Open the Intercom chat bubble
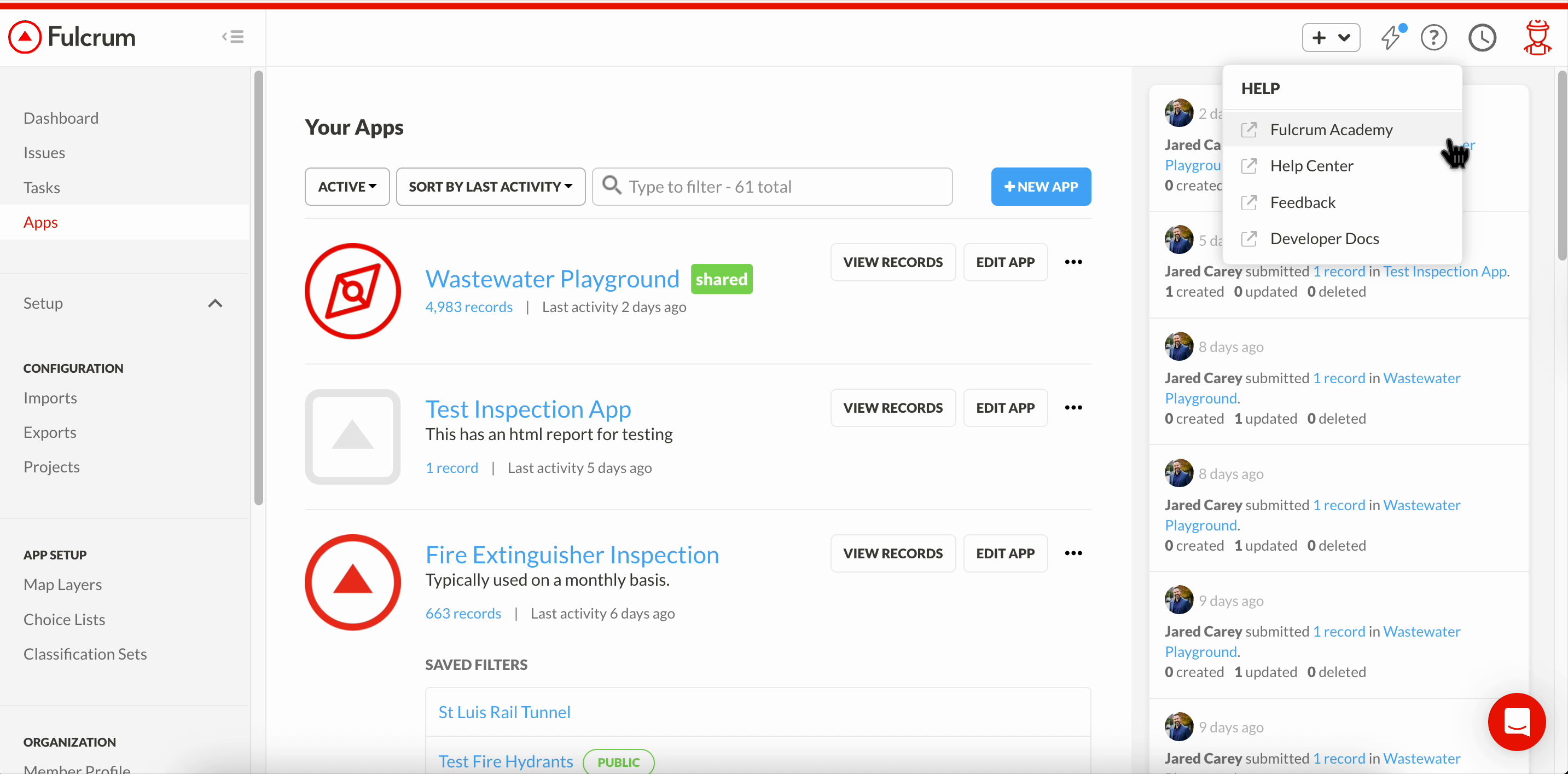 point(1517,722)
